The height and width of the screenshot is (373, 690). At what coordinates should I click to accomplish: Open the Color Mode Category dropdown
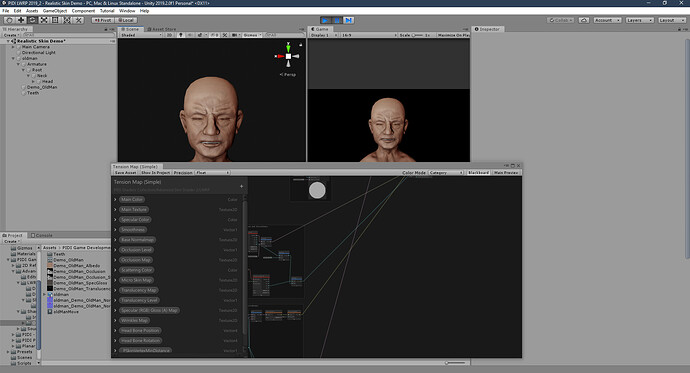[446, 173]
